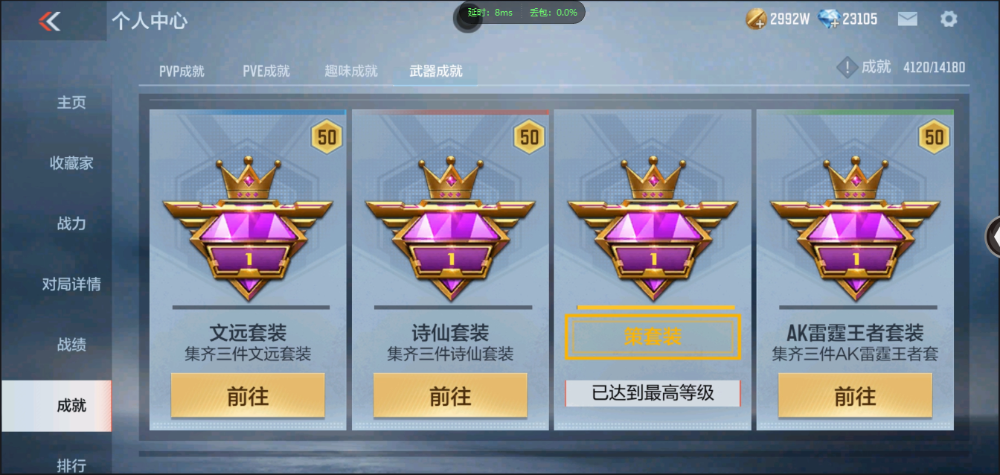
Task: Expand the side arrow on right edge
Action: pyautogui.click(x=994, y=237)
